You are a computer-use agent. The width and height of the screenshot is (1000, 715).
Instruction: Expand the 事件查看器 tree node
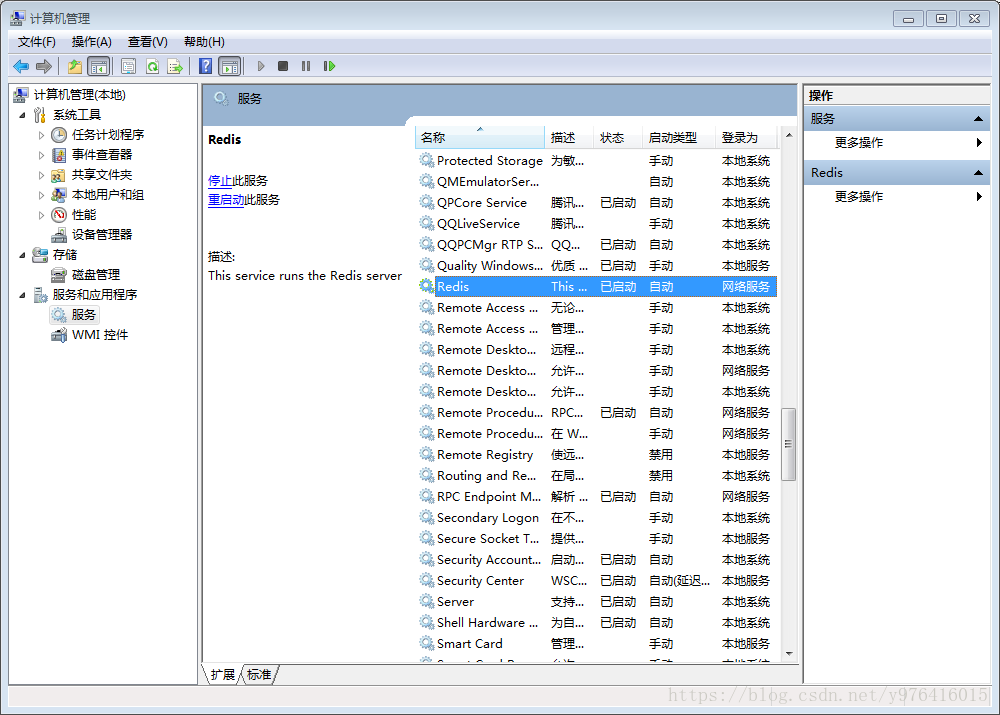coord(41,155)
